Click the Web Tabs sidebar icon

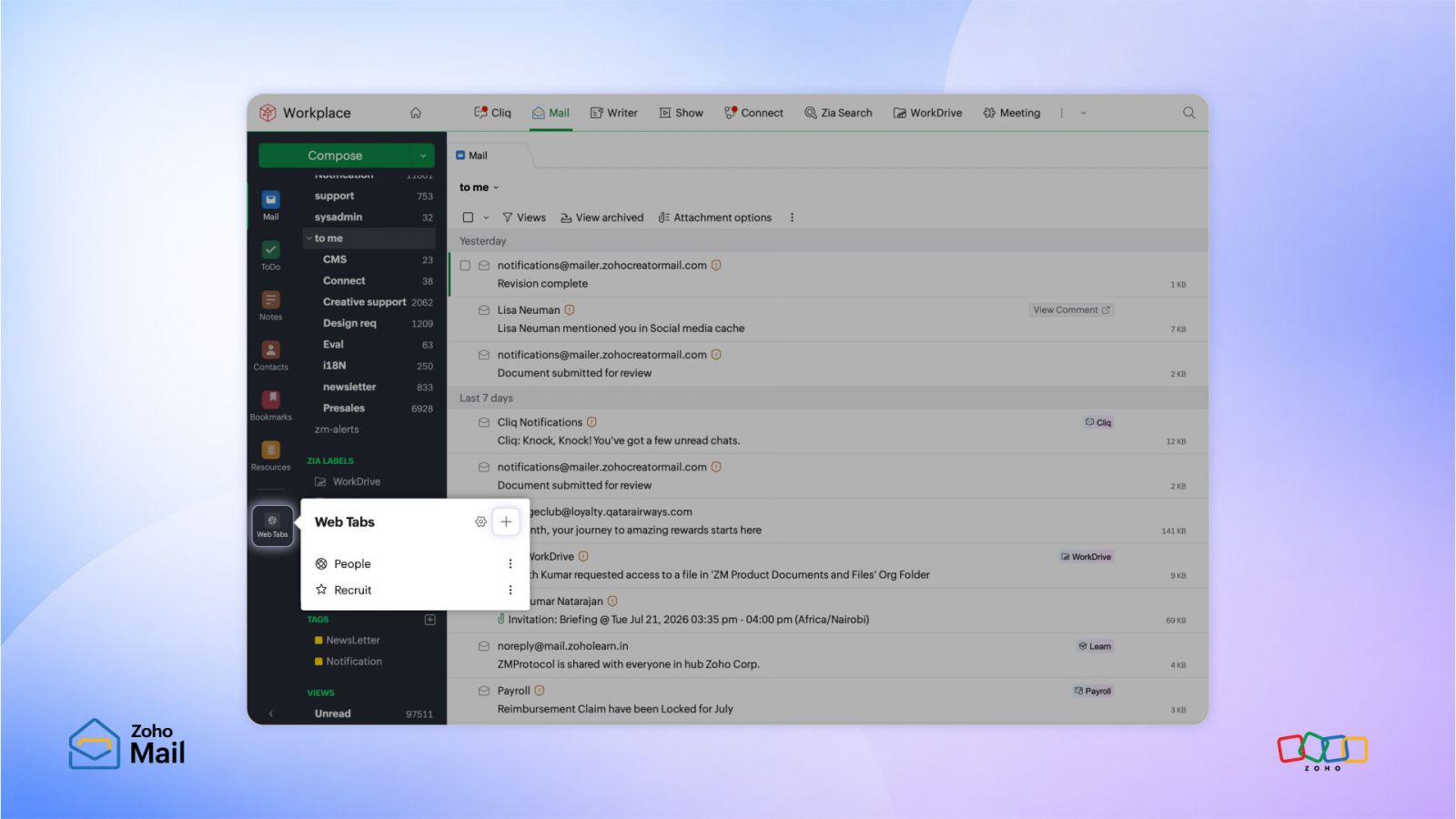tap(272, 526)
